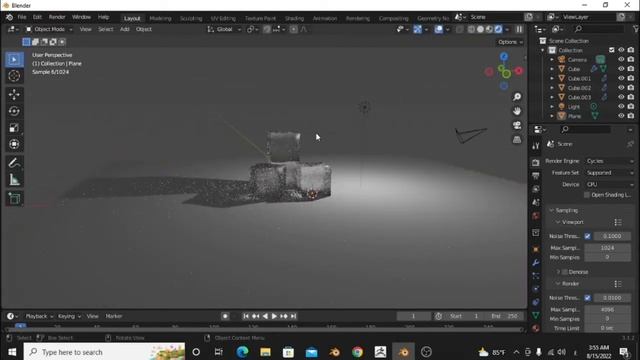Enable viewport Denoise checkbox
640x360 pixels.
click(565, 272)
